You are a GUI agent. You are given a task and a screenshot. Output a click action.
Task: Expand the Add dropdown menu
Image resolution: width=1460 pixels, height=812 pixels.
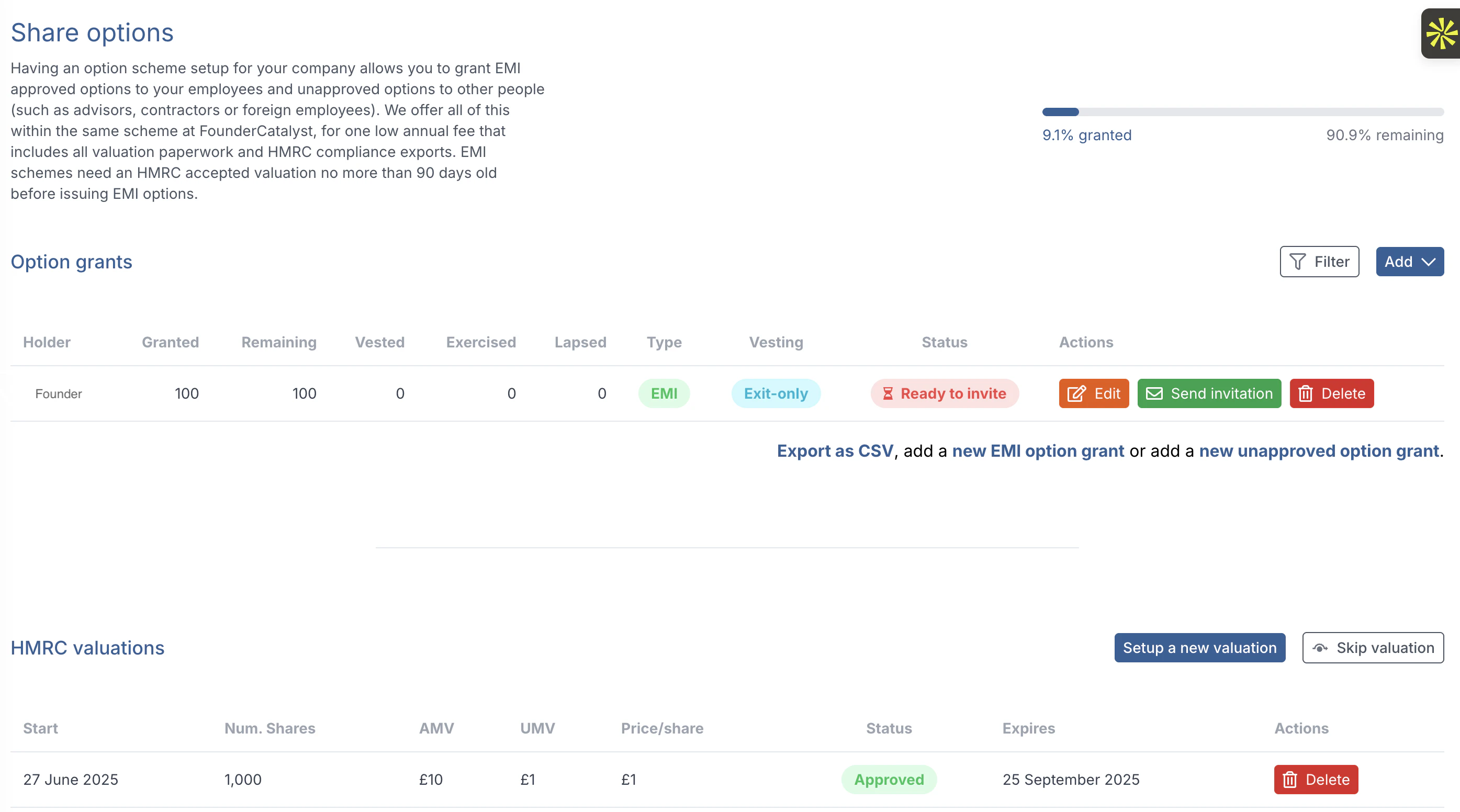coord(1410,261)
